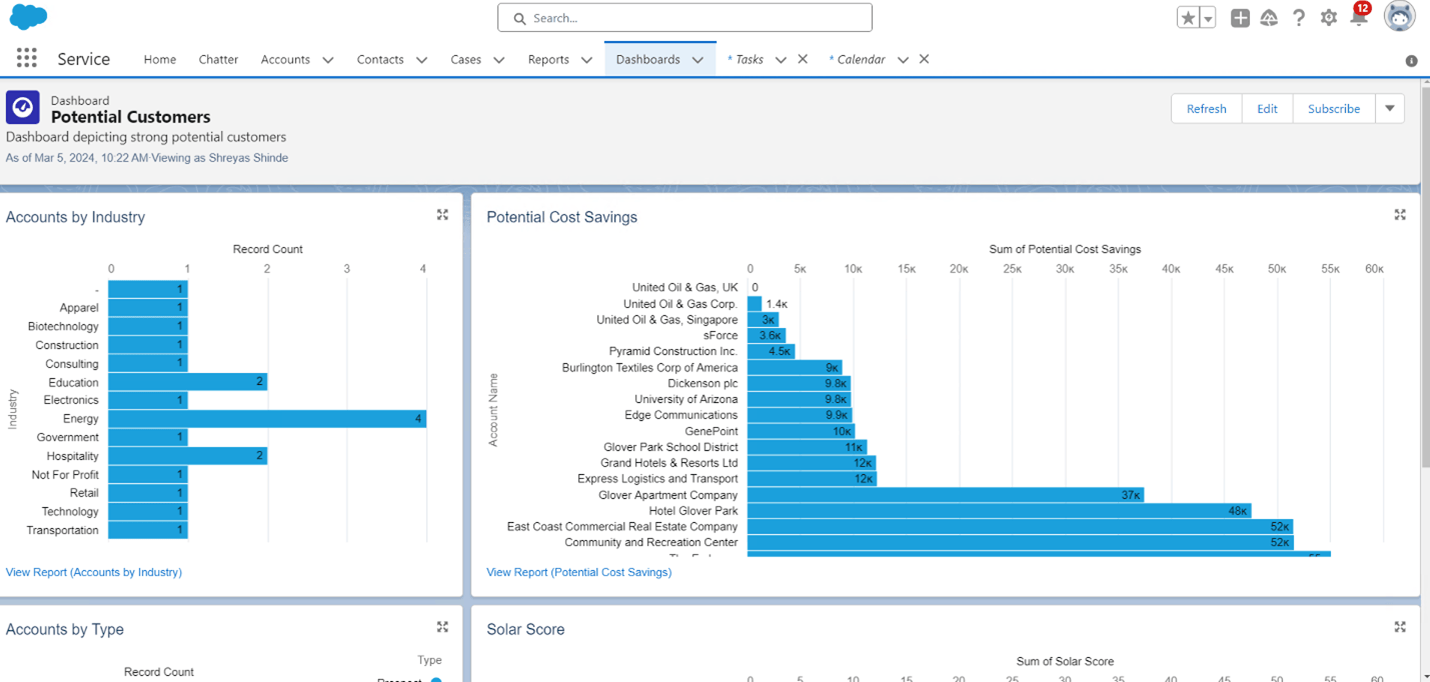Open the dashboard actions dropdown arrow
The height and width of the screenshot is (682, 1430).
pos(1390,108)
